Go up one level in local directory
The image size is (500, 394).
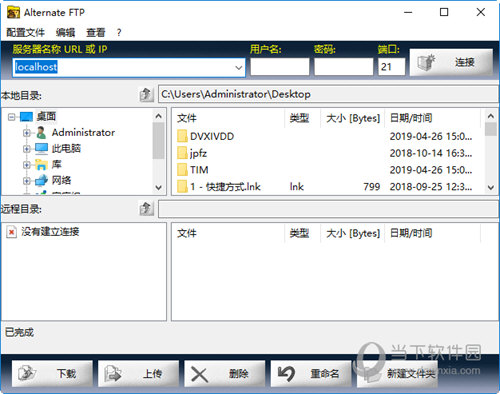(146, 95)
